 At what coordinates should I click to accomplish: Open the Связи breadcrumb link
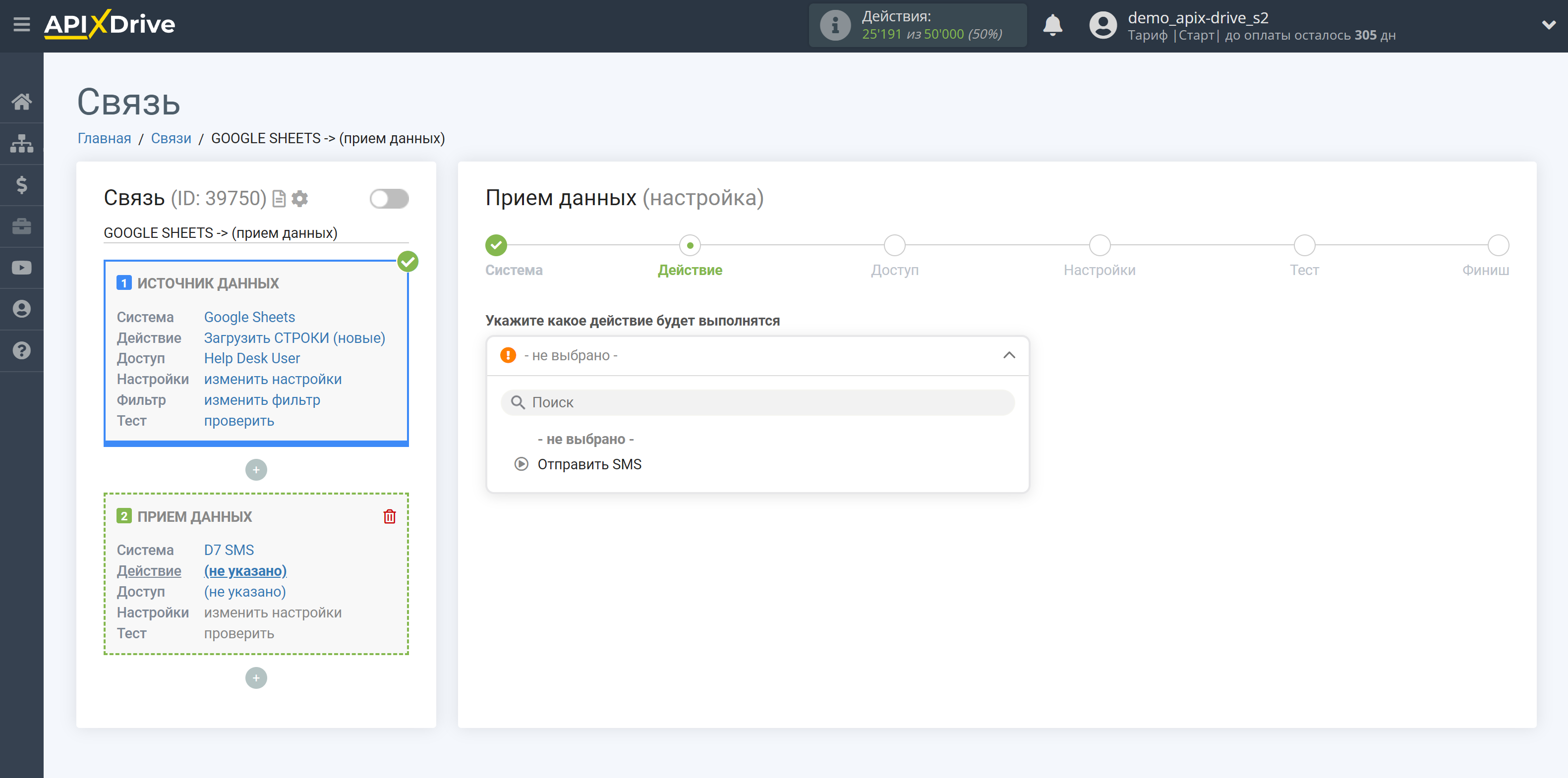pos(171,138)
